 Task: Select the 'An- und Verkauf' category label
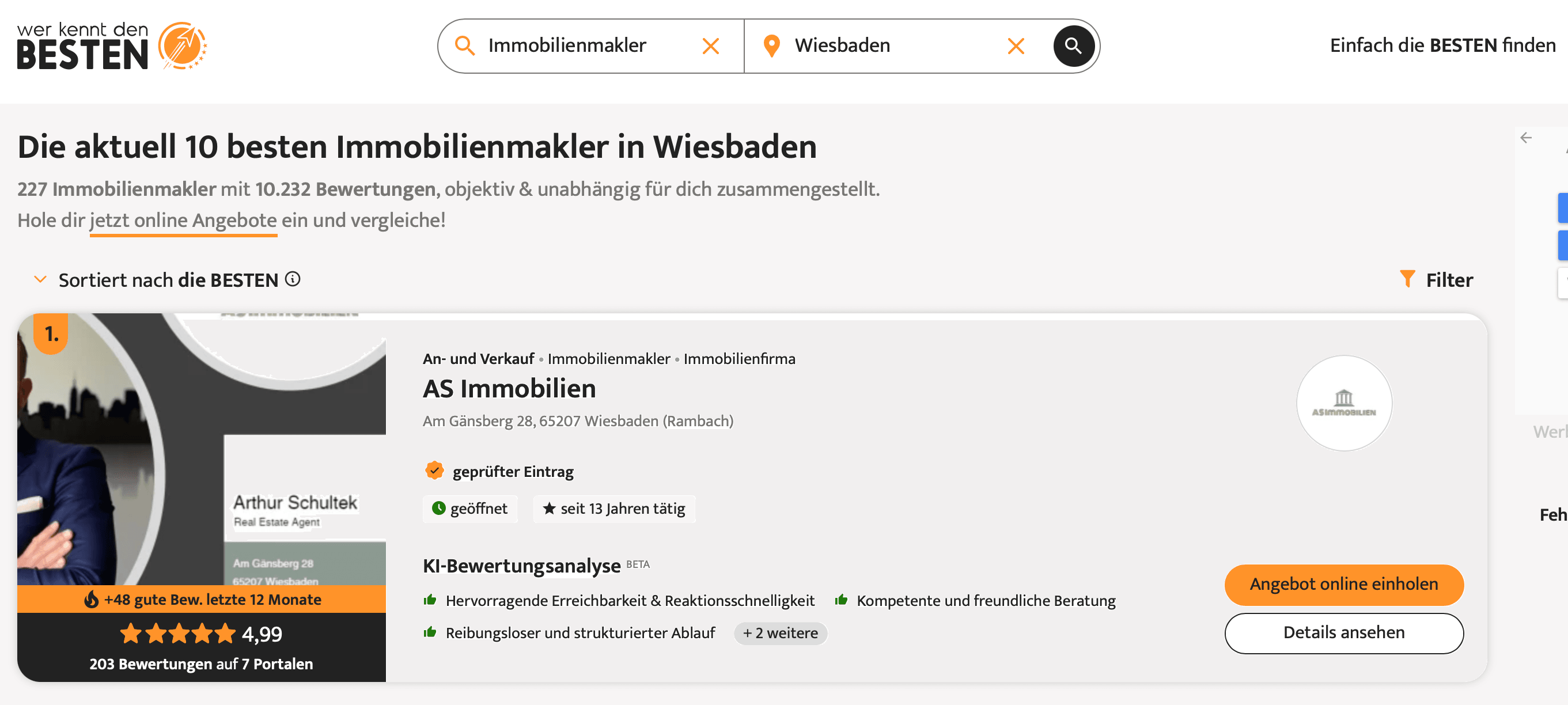(479, 359)
